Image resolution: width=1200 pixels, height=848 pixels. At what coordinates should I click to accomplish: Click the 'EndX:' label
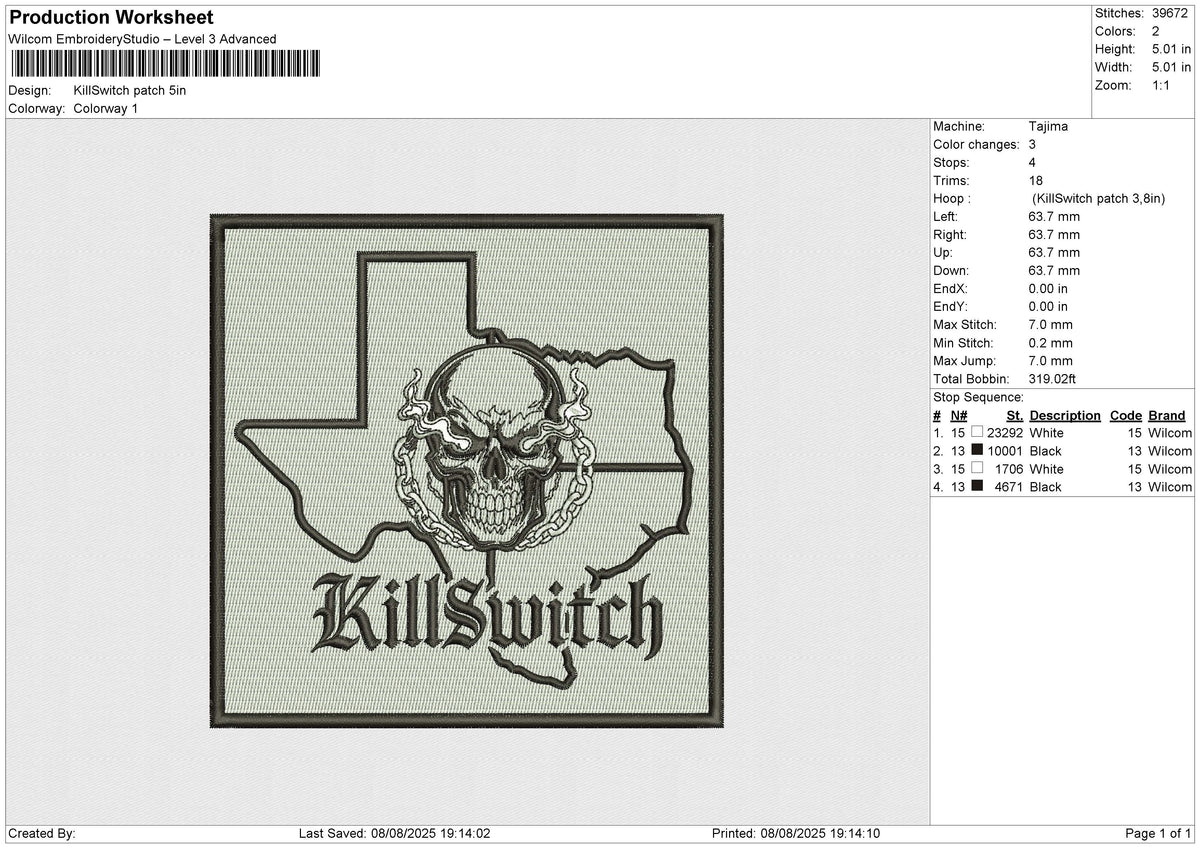[x=951, y=289]
